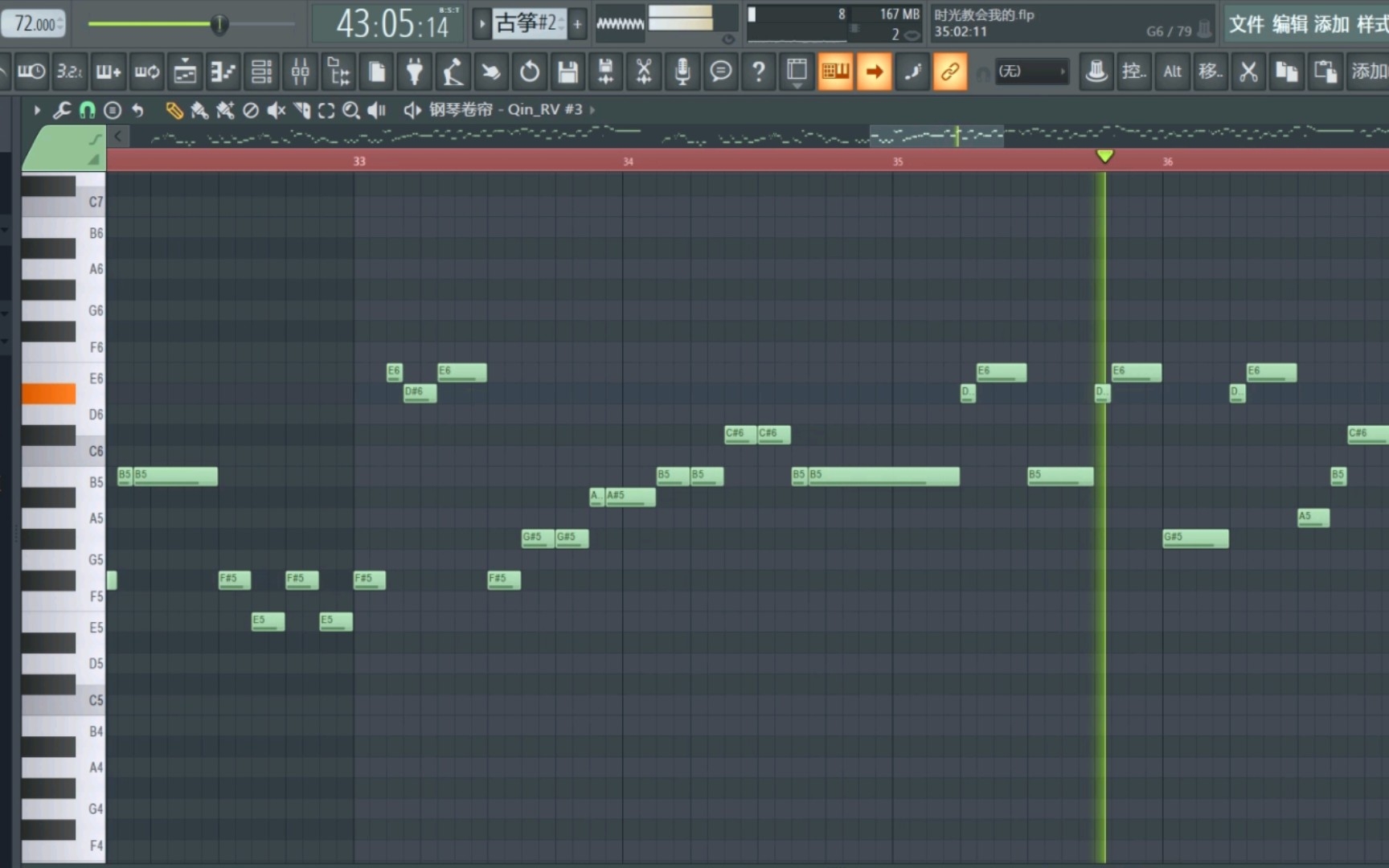Open pattern selector arrow left of 古筝#2
Image resolution: width=1389 pixels, height=868 pixels.
point(481,23)
